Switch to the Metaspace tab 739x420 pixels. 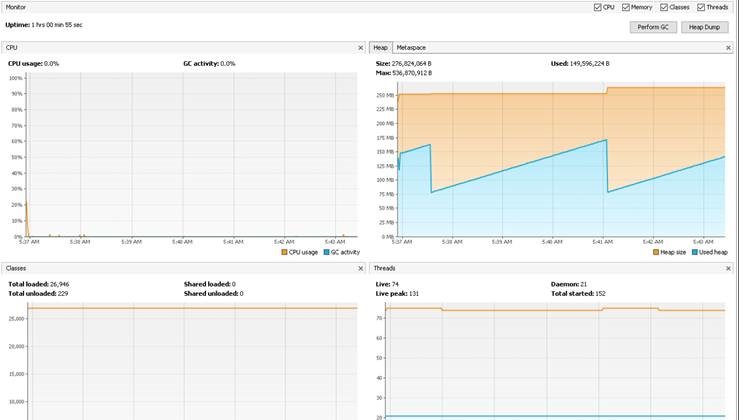coord(411,48)
